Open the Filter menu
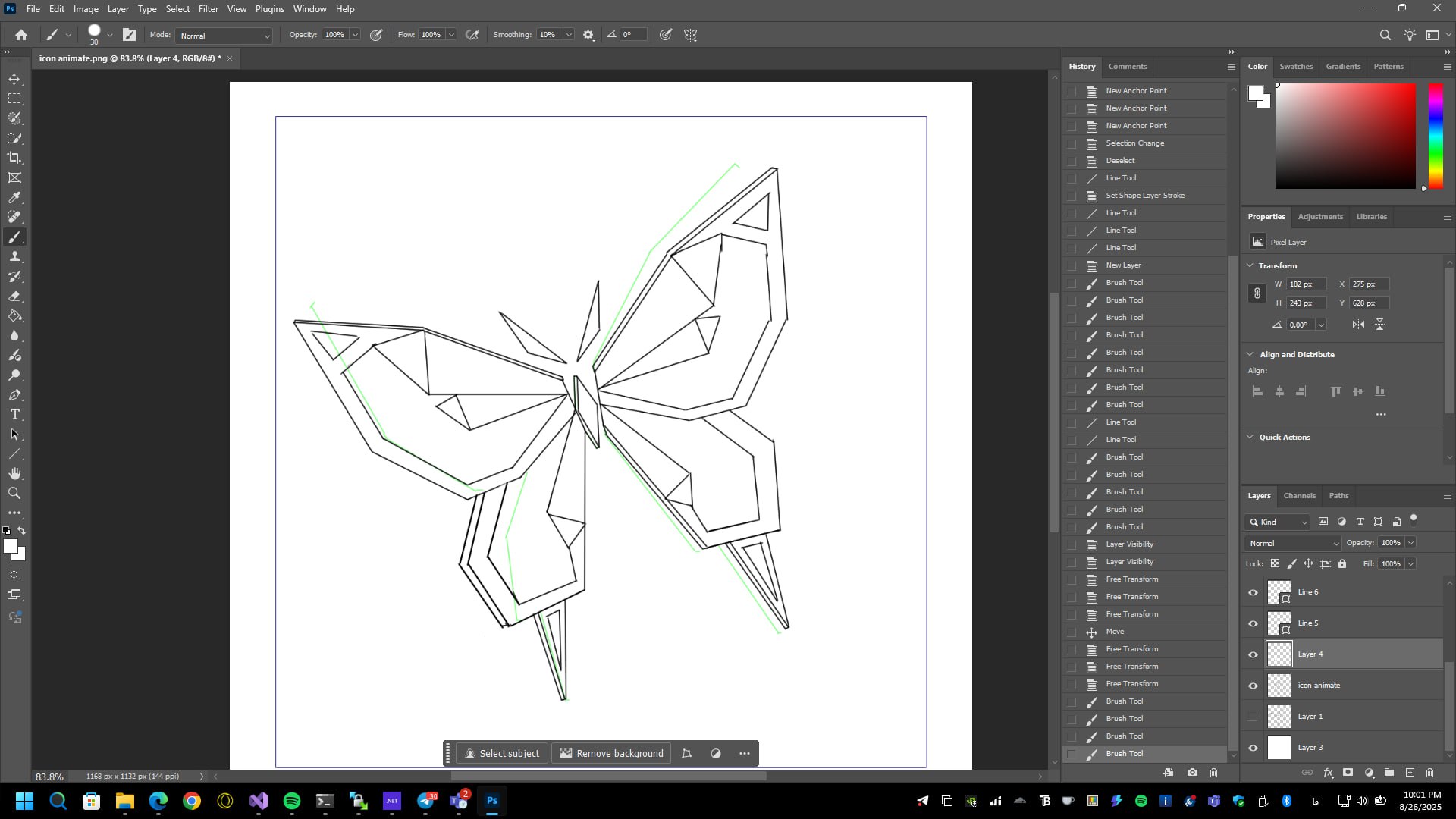 tap(208, 9)
